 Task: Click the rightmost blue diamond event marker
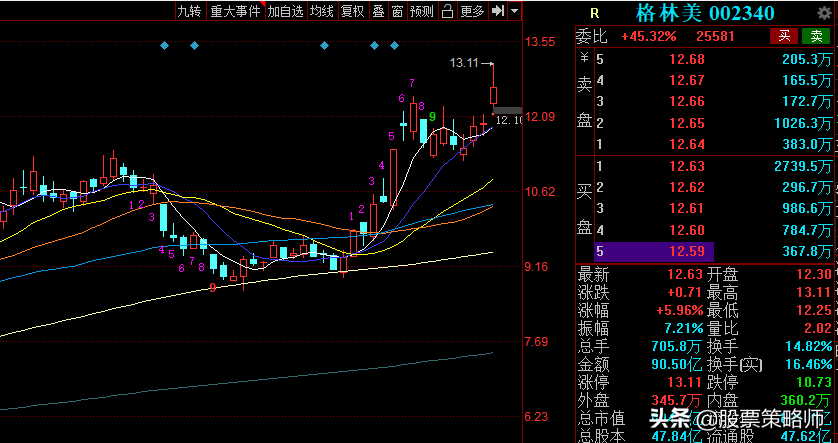[394, 46]
